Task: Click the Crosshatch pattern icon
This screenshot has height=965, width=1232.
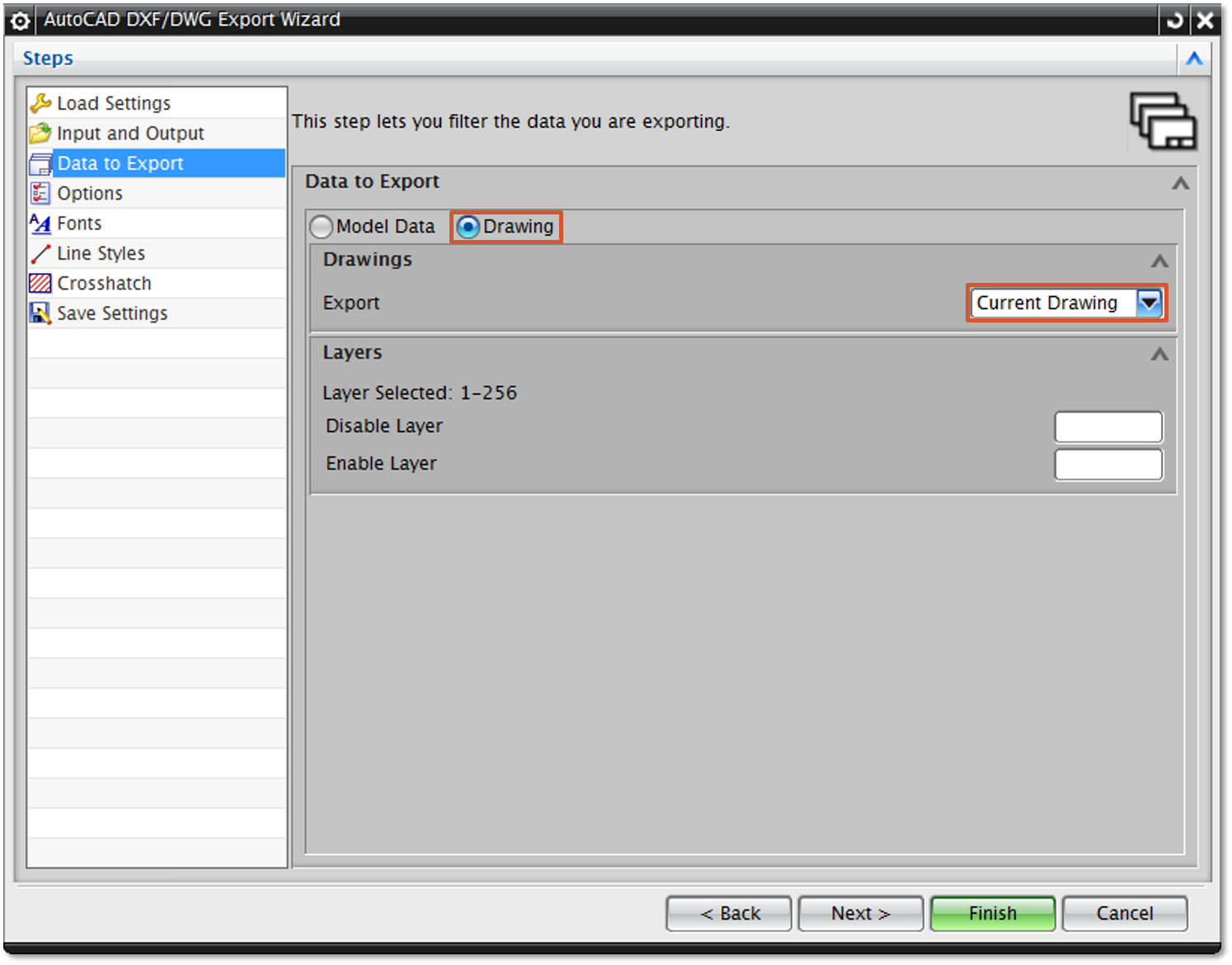Action: click(x=40, y=283)
